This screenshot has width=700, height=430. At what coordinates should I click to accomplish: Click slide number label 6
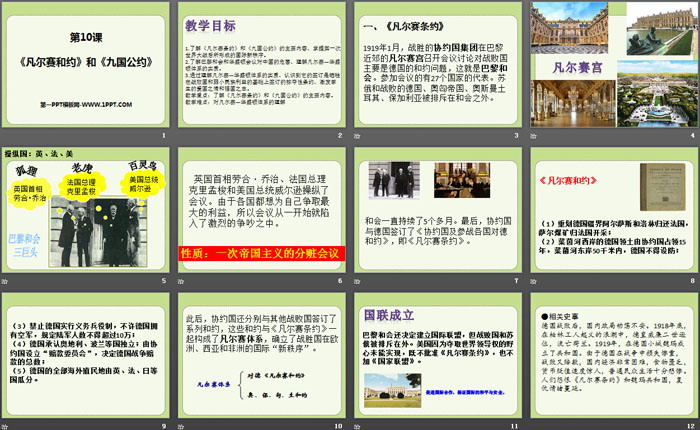coord(340,281)
